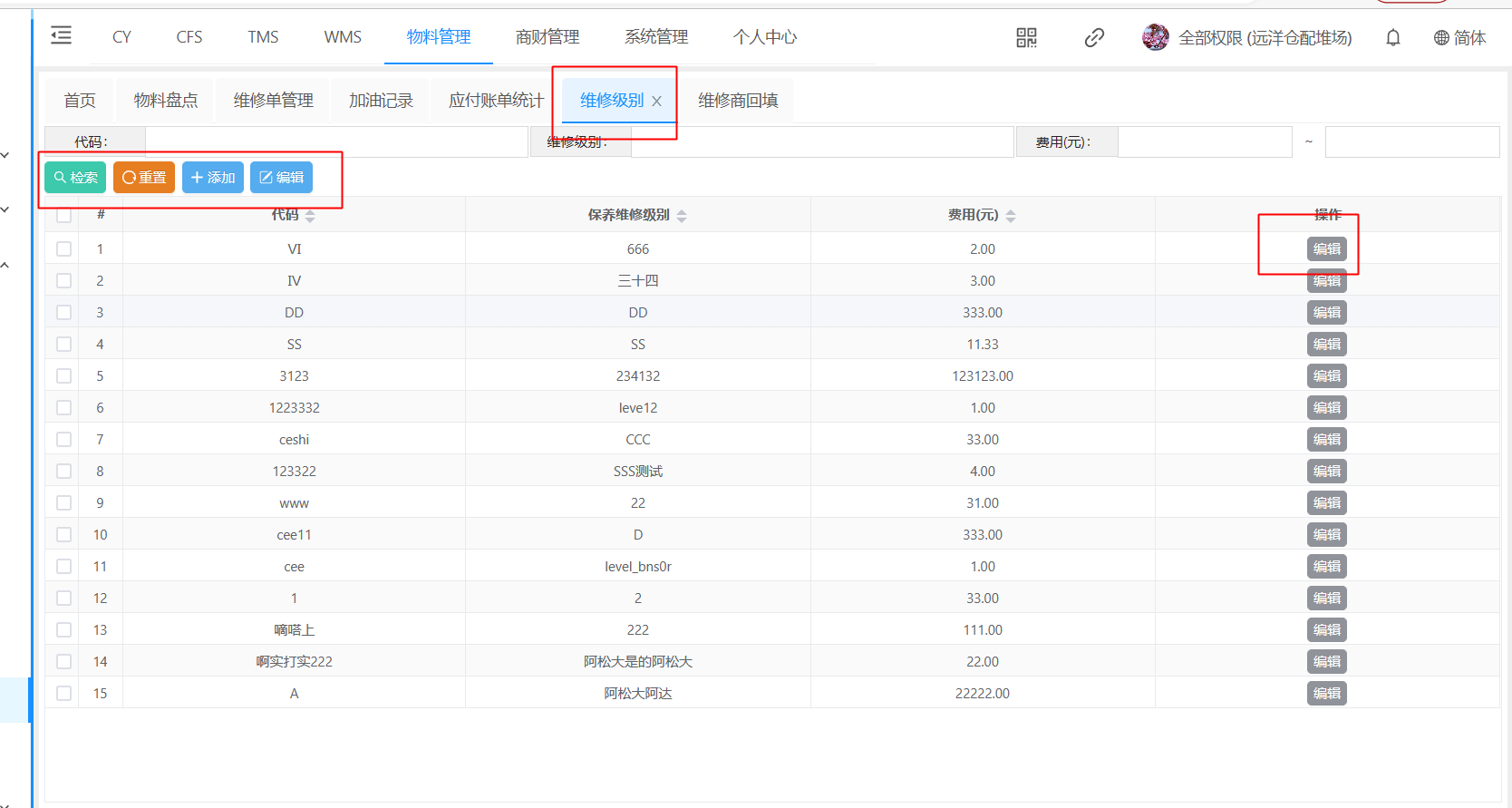The height and width of the screenshot is (808, 1512).
Task: Tick the checkbox for row 1
Action: coord(63,248)
